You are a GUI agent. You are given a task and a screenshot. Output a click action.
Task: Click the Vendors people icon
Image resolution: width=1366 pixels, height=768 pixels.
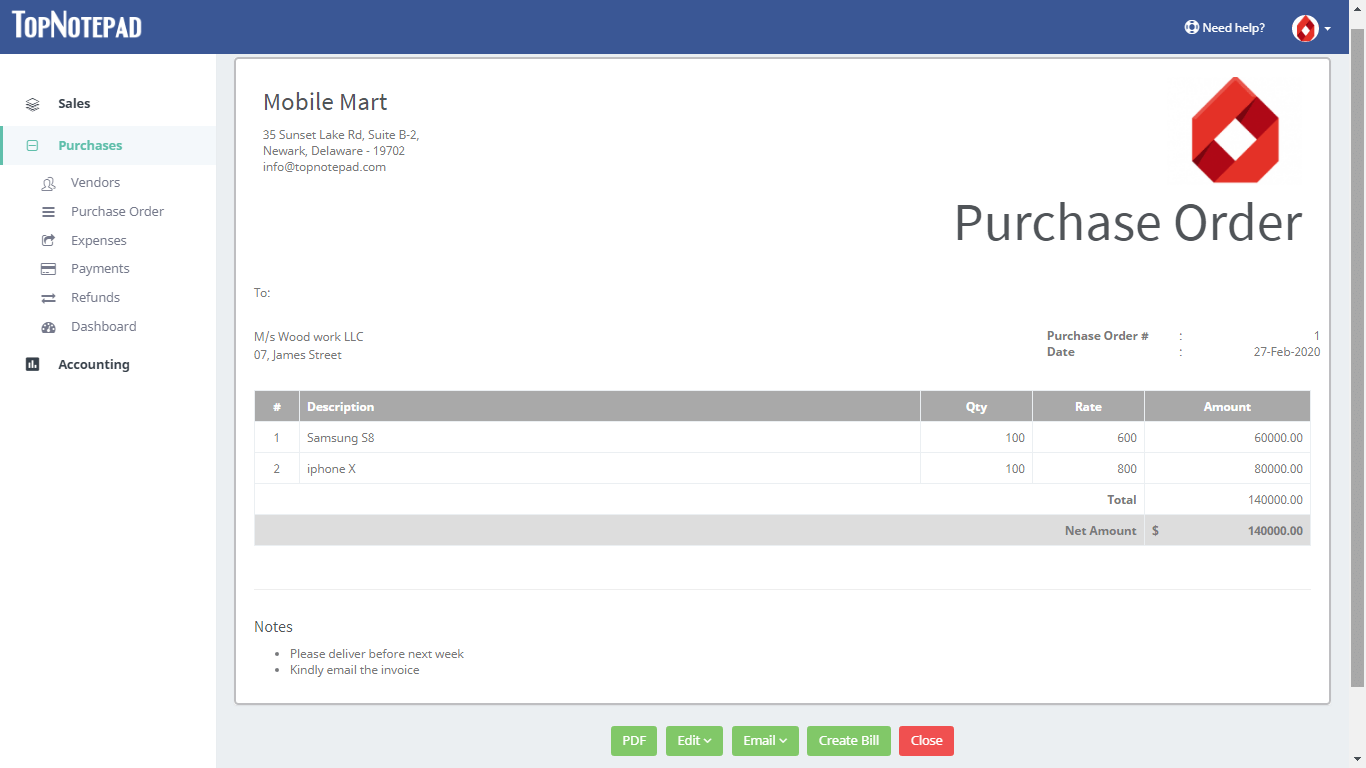[x=48, y=183]
